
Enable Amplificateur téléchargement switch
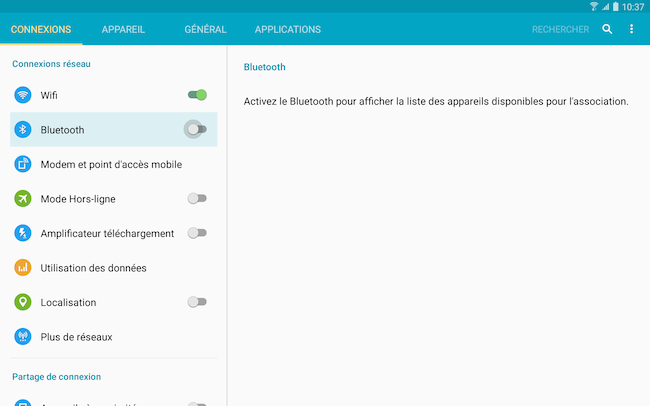tap(197, 233)
